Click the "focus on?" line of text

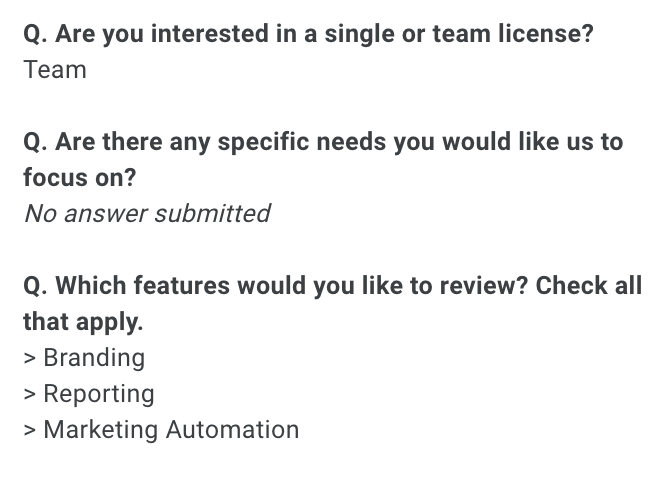coord(80,178)
